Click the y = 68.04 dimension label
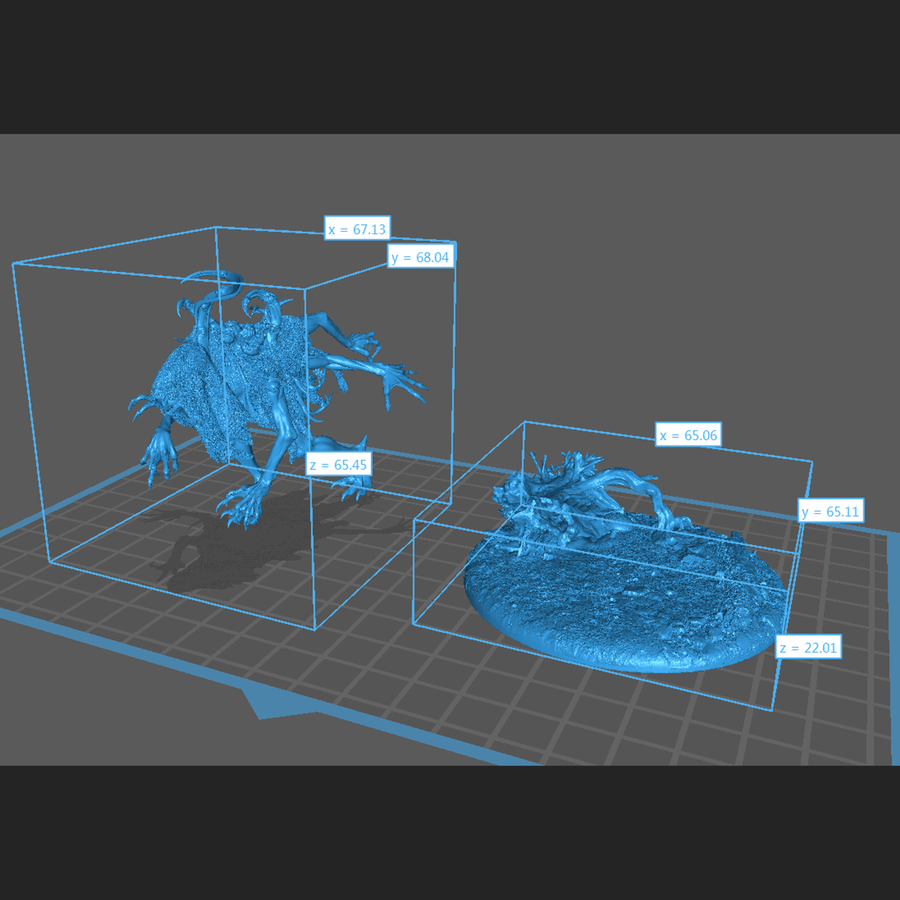 (421, 257)
